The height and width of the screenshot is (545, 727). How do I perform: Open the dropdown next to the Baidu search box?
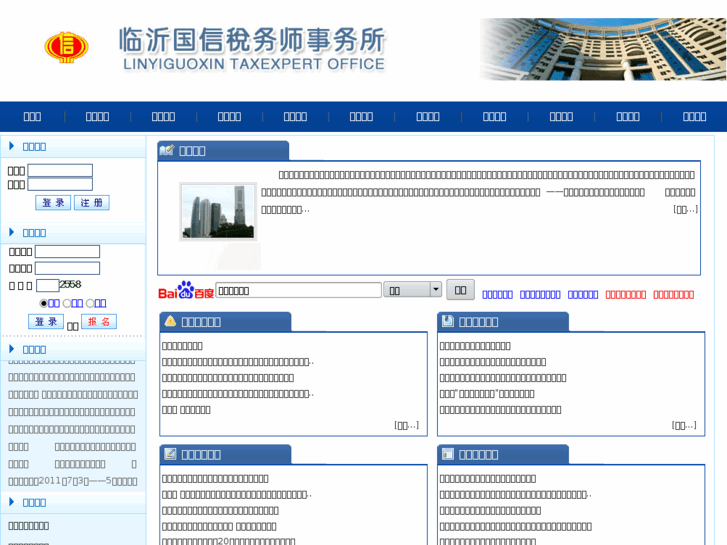coord(412,290)
